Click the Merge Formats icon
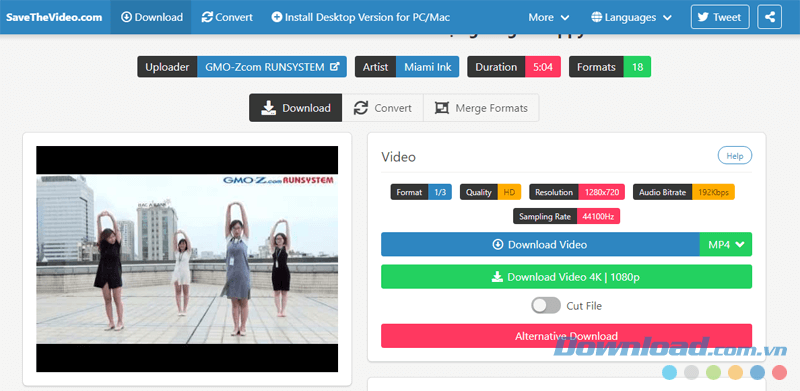Image resolution: width=800 pixels, height=391 pixels. [x=441, y=108]
